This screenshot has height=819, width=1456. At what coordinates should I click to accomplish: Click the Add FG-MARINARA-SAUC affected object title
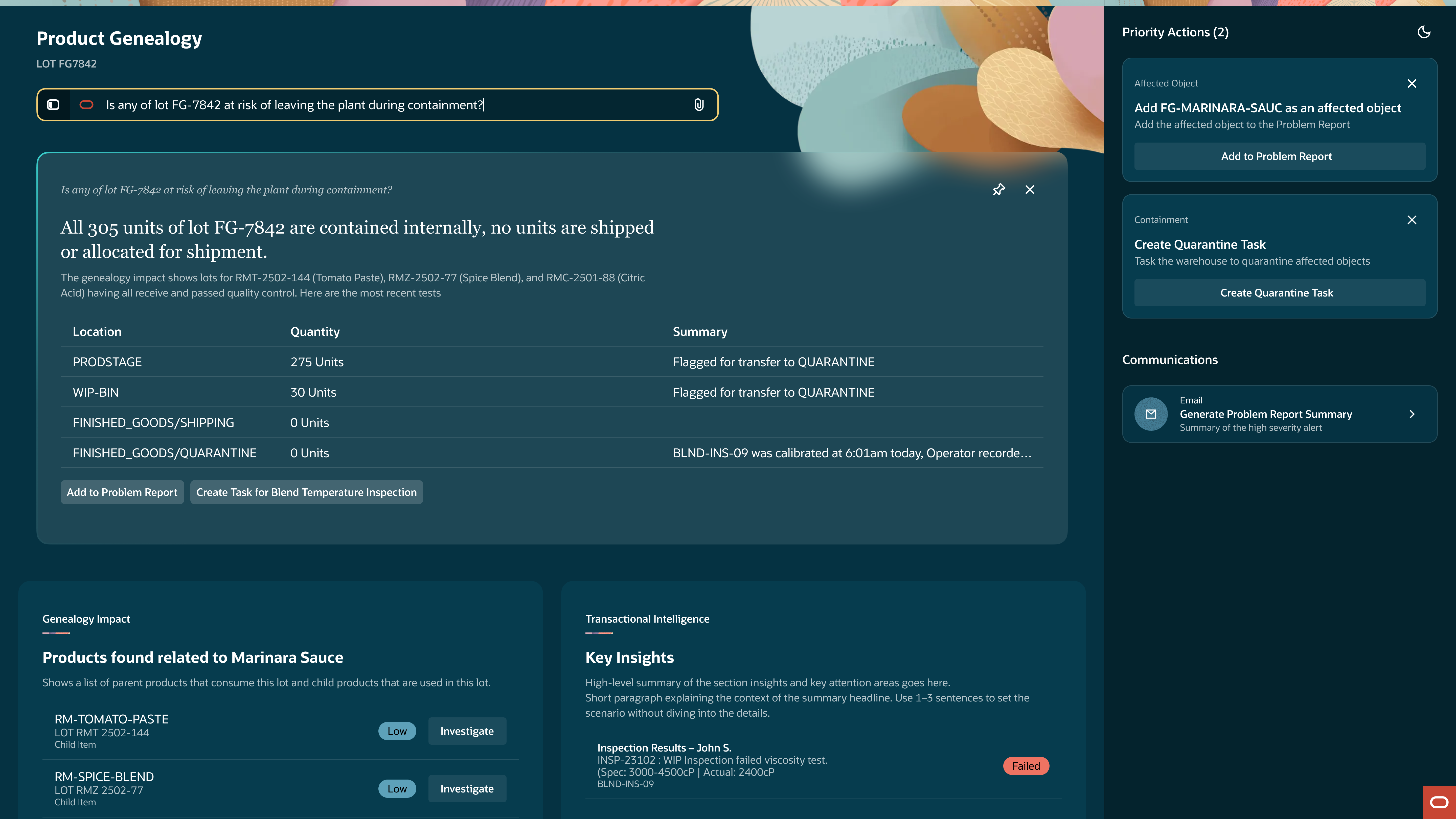click(x=1267, y=108)
